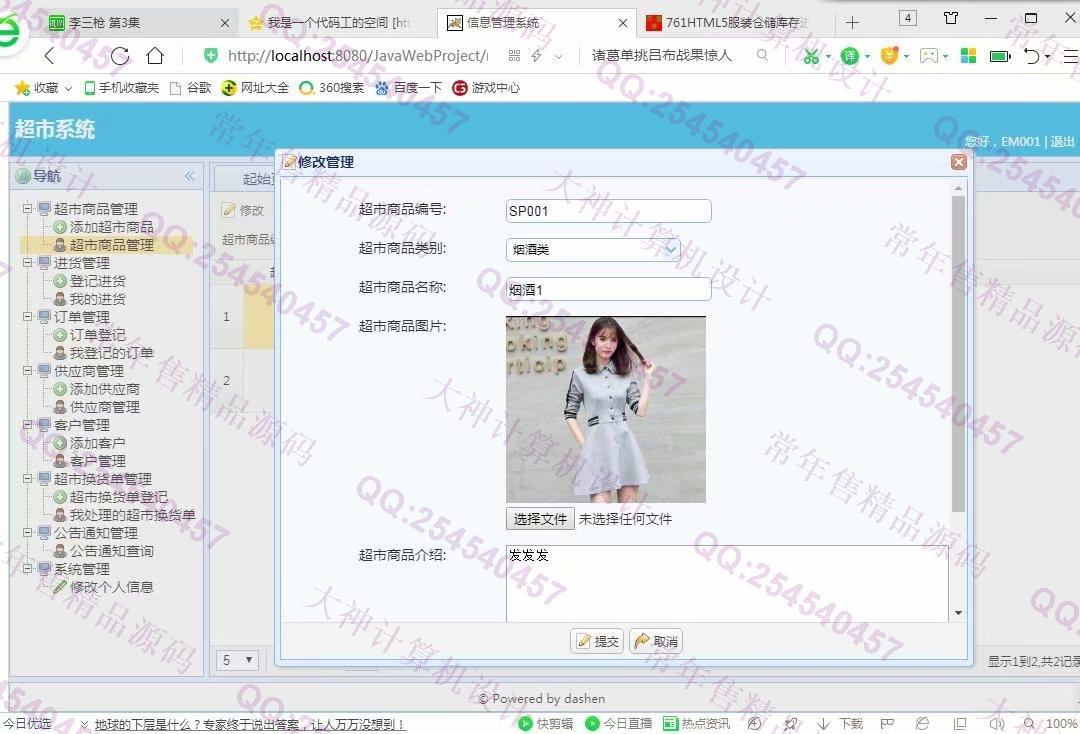1080x734 pixels.
Task: Click the browser home icon
Action: tap(156, 56)
